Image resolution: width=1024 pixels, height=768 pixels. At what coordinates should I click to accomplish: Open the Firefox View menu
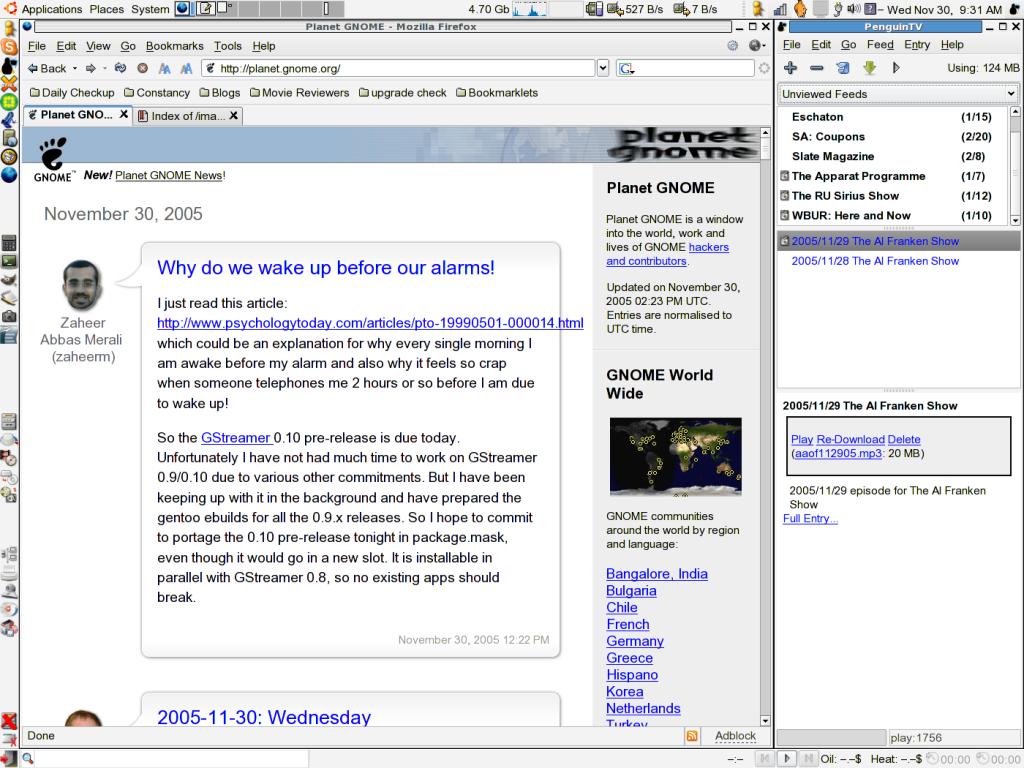[x=98, y=46]
